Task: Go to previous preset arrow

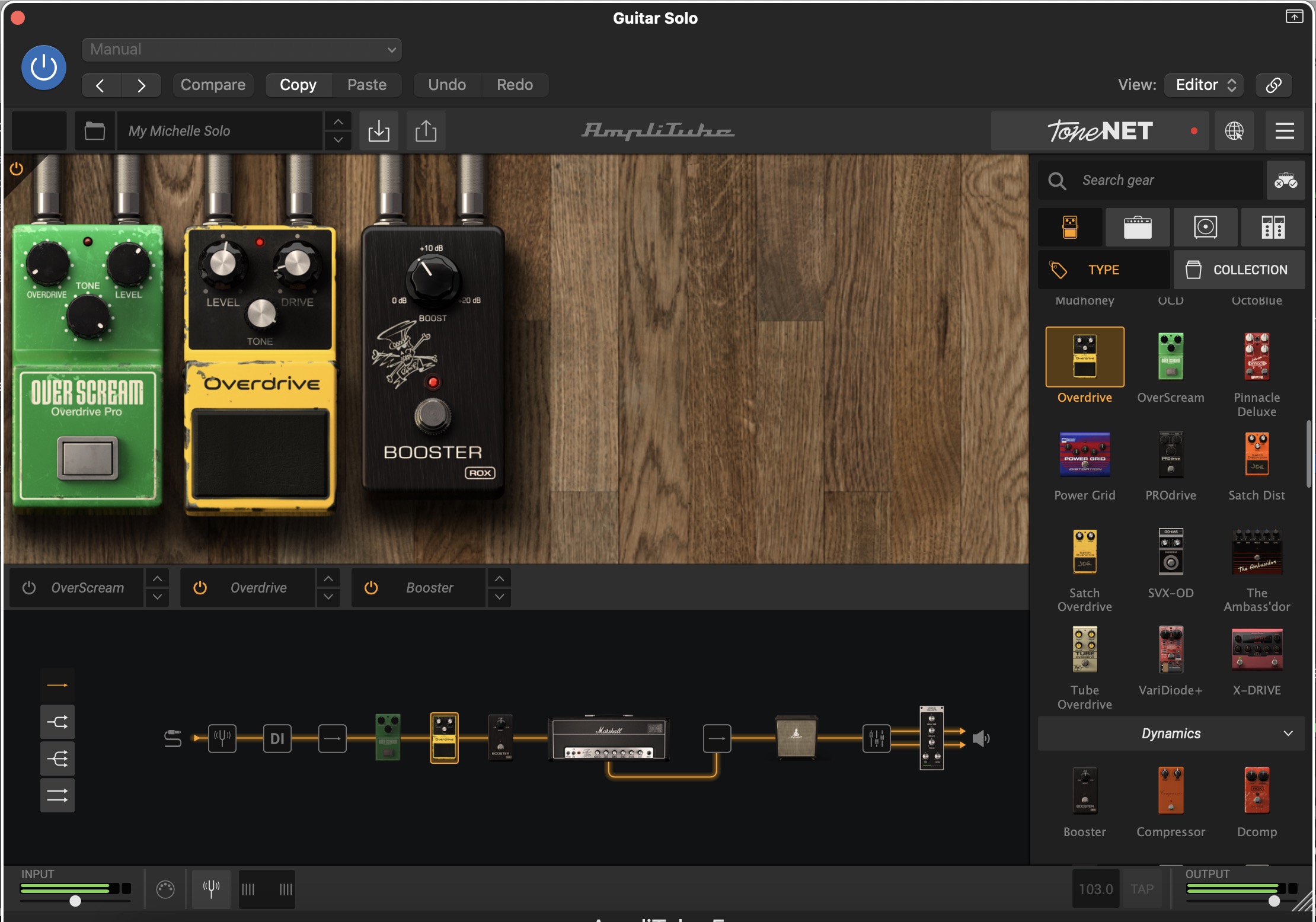Action: point(101,85)
